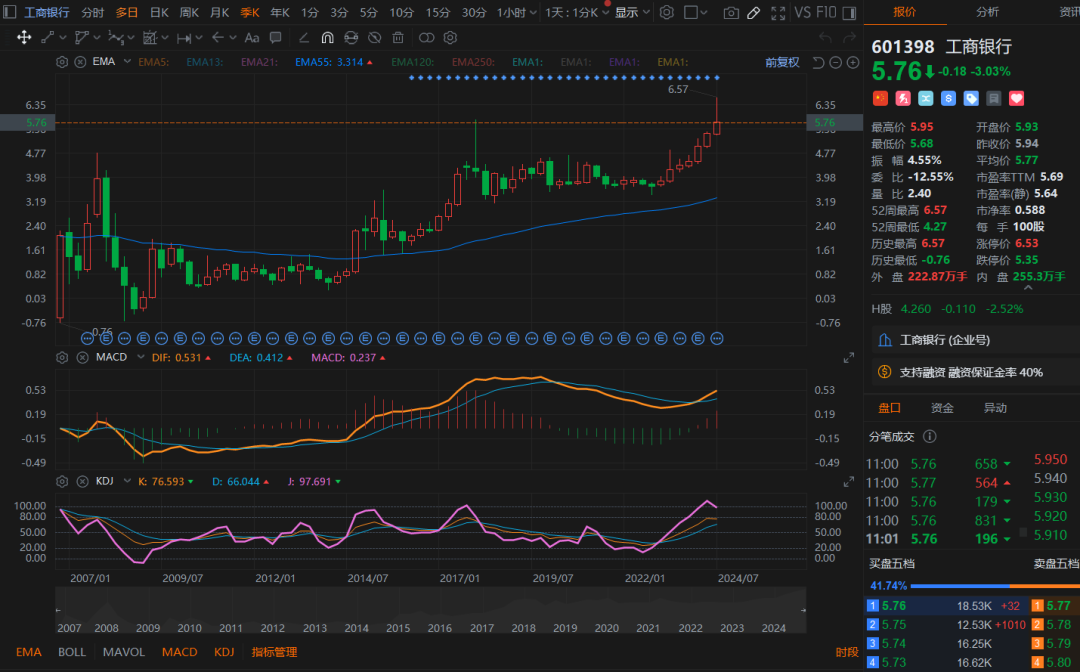Toggle the hide drawings eye icon
Viewport: 1080px width, 672px height.
coord(375,38)
